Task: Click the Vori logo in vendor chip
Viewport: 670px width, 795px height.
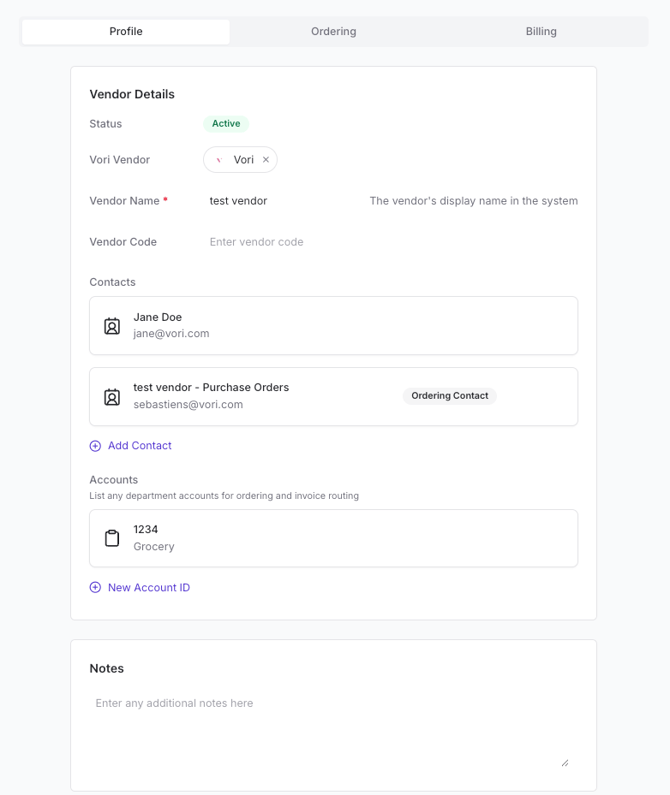Action: (x=219, y=160)
